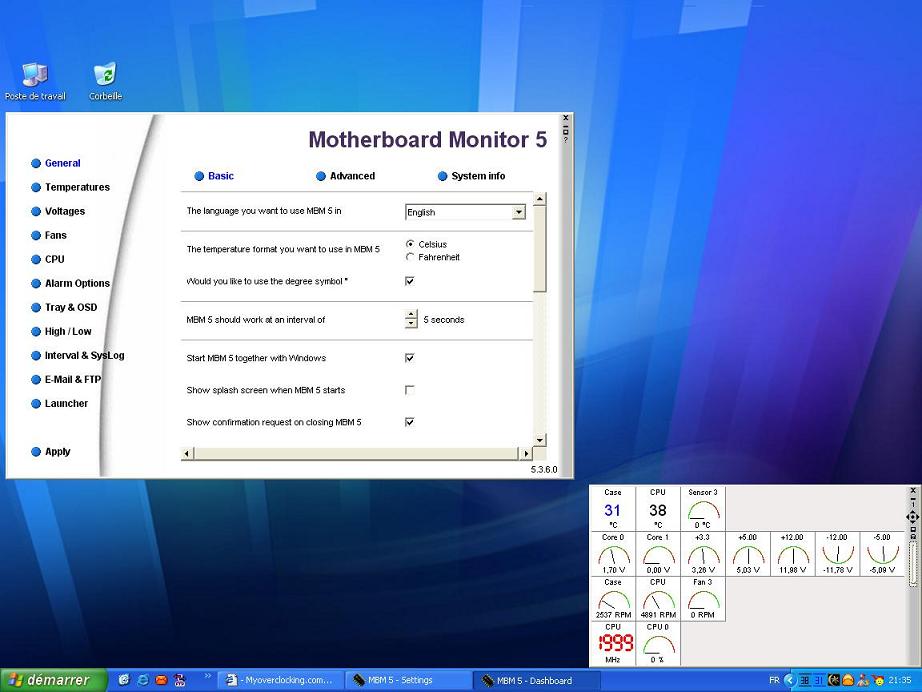This screenshot has height=692, width=922.
Task: Click the MBM temperature 38 tray icon
Action: tap(805, 680)
